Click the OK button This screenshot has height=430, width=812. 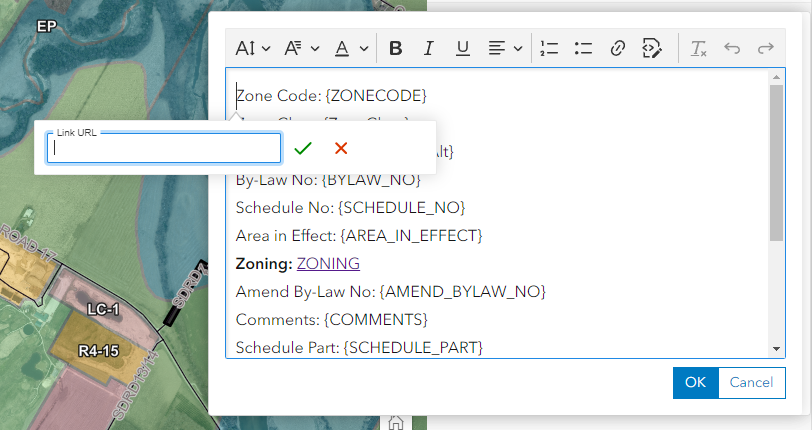pos(695,383)
